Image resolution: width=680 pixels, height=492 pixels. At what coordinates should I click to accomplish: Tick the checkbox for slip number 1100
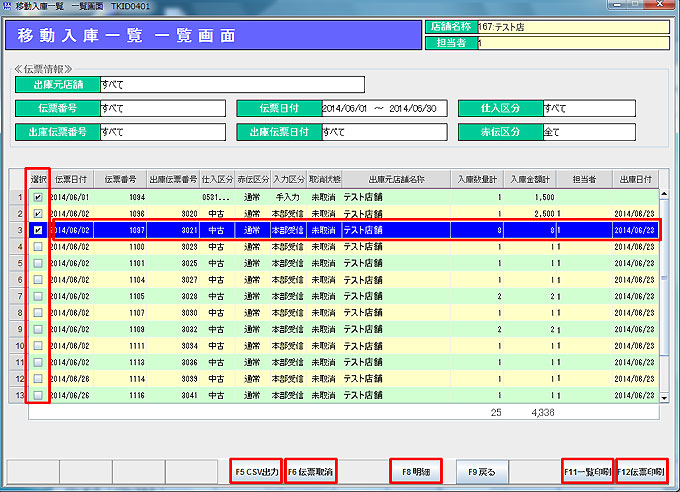coord(37,246)
